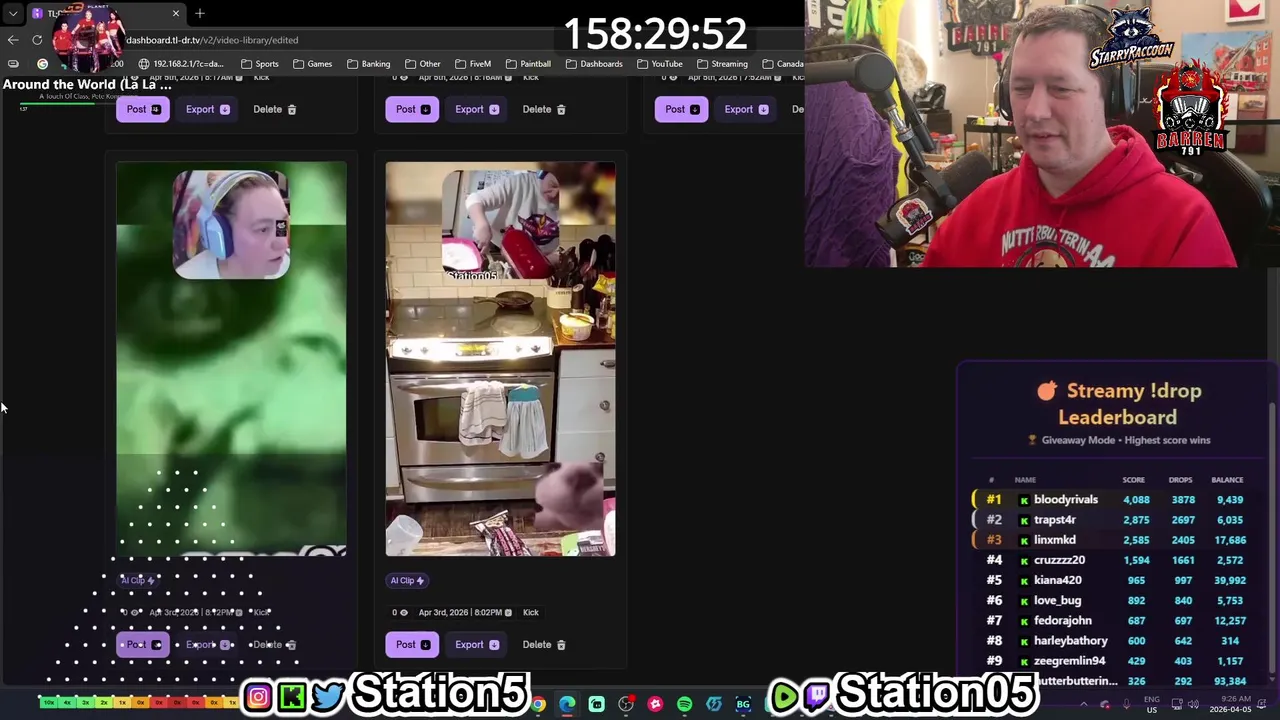Open the BG app from the taskbar

(743, 704)
